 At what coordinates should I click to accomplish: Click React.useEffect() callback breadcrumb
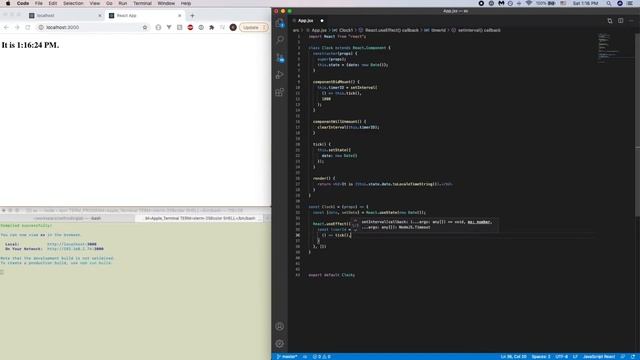[391, 30]
